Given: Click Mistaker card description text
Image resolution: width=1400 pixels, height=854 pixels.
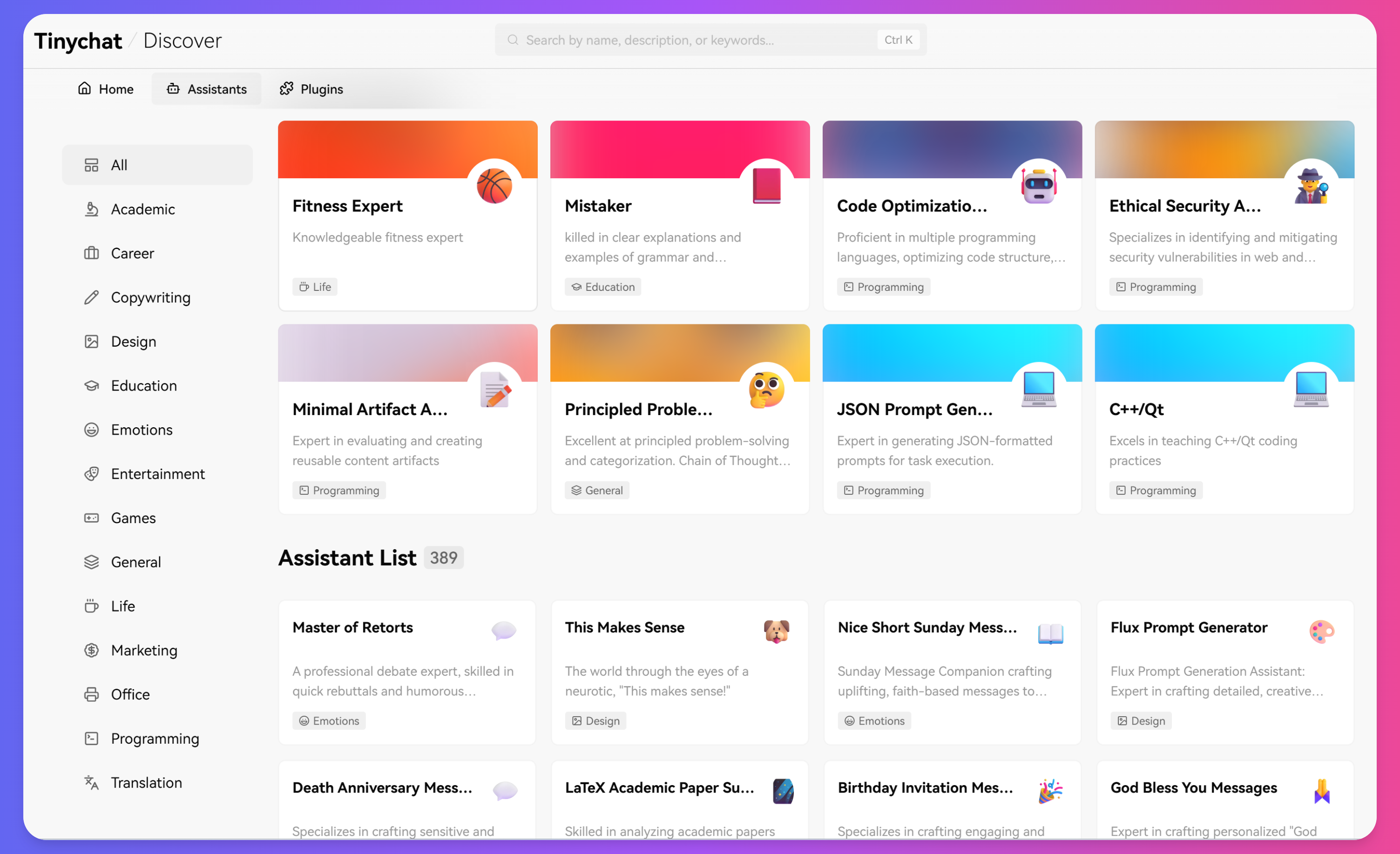Looking at the screenshot, I should click(x=652, y=247).
